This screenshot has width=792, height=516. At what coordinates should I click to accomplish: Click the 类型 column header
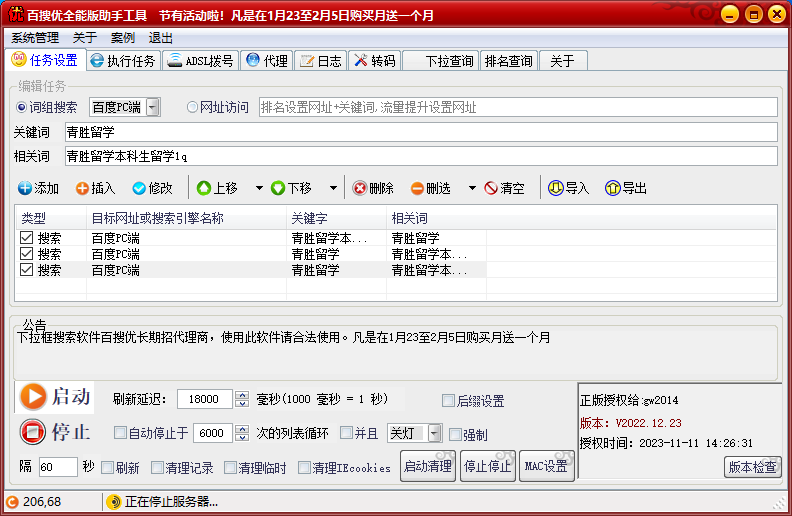point(51,218)
